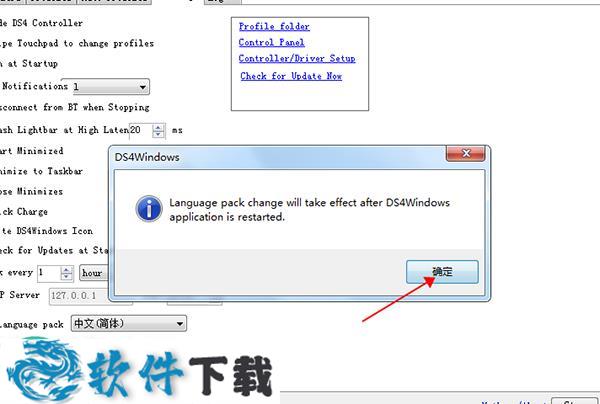Toggle the Quick Charge option

(24, 212)
